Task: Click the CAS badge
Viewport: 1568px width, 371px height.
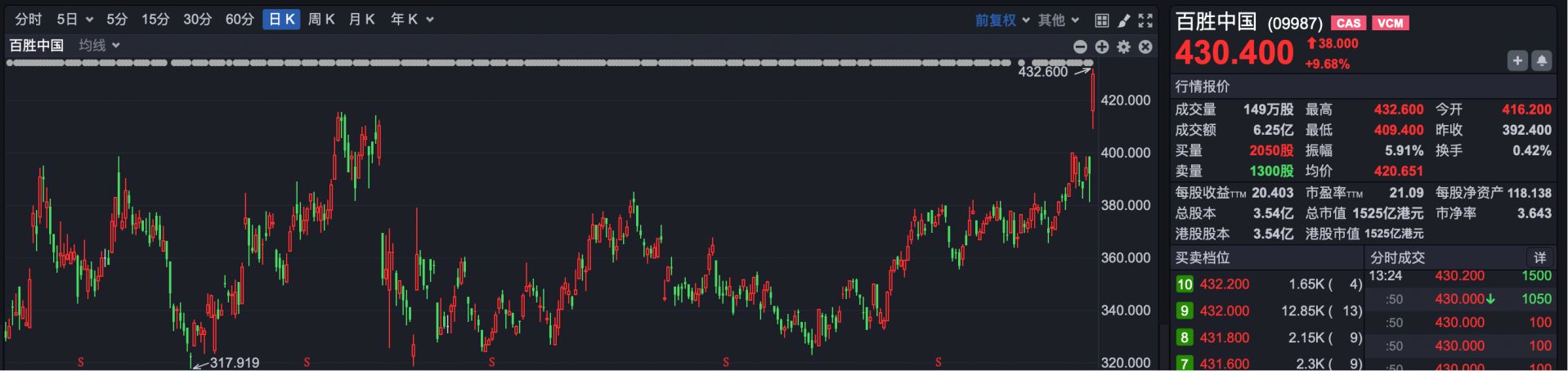Action: [x=1348, y=23]
